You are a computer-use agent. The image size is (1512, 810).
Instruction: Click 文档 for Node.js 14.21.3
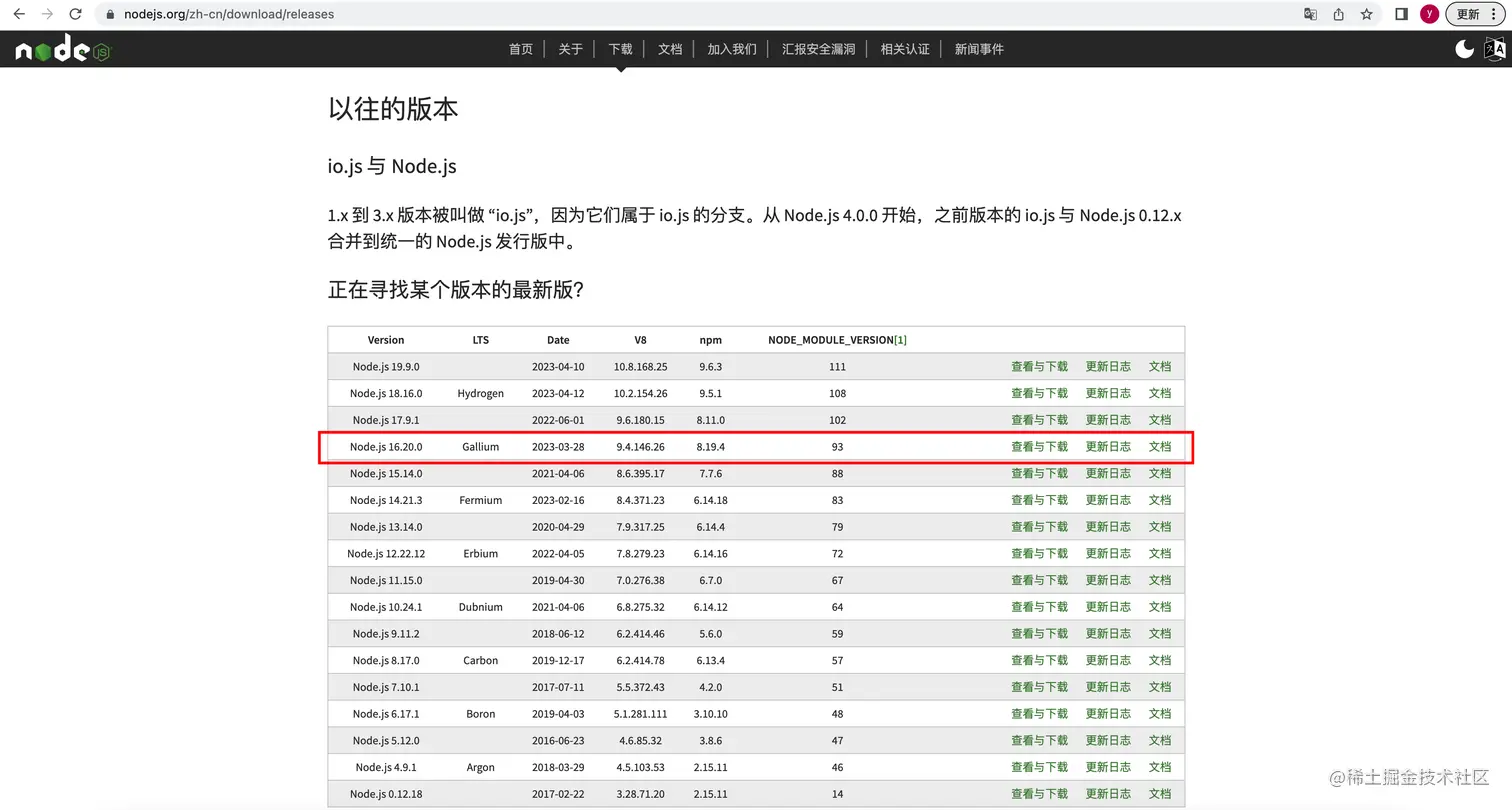pyautogui.click(x=1160, y=500)
